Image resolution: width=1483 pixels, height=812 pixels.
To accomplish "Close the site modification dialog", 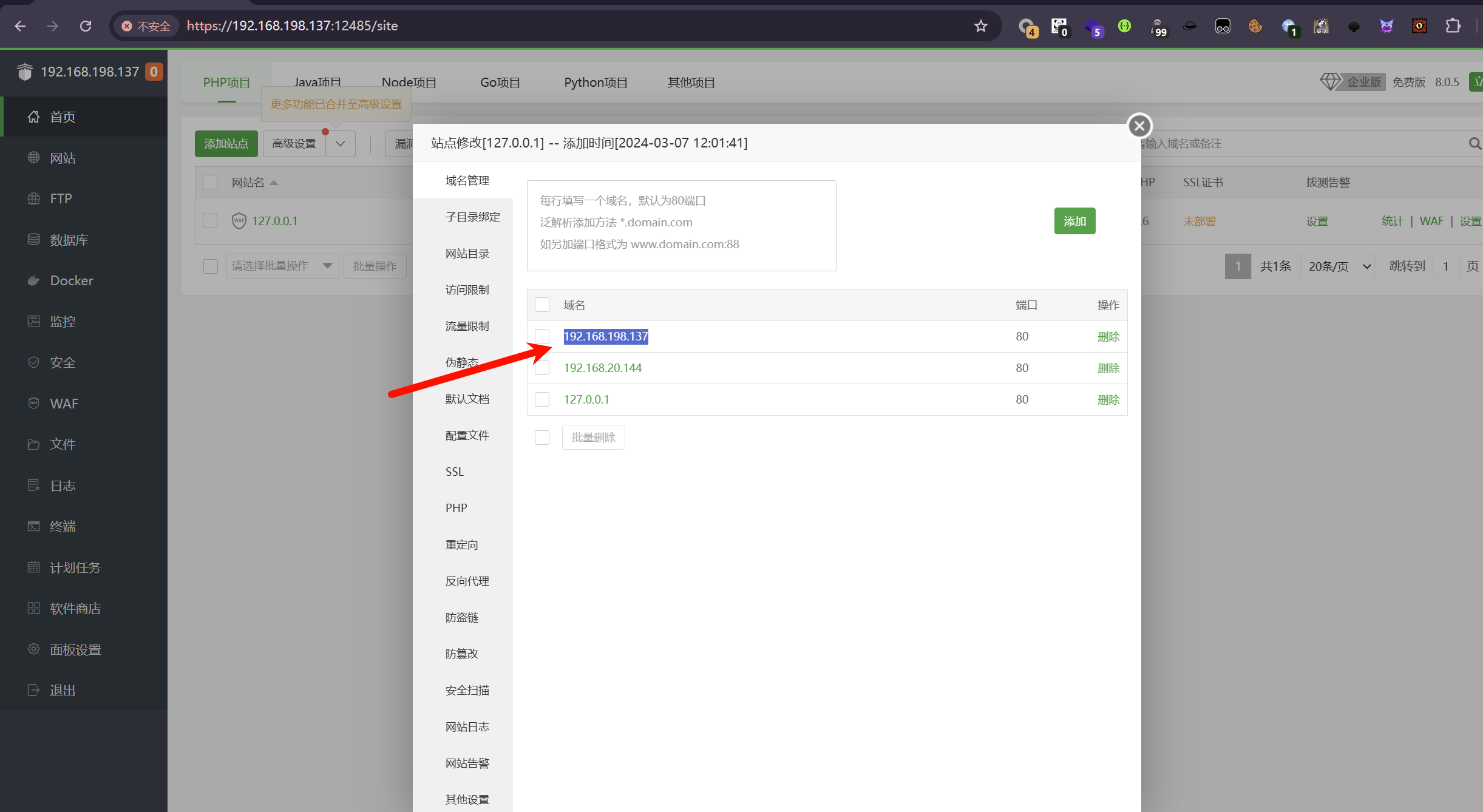I will point(1139,126).
